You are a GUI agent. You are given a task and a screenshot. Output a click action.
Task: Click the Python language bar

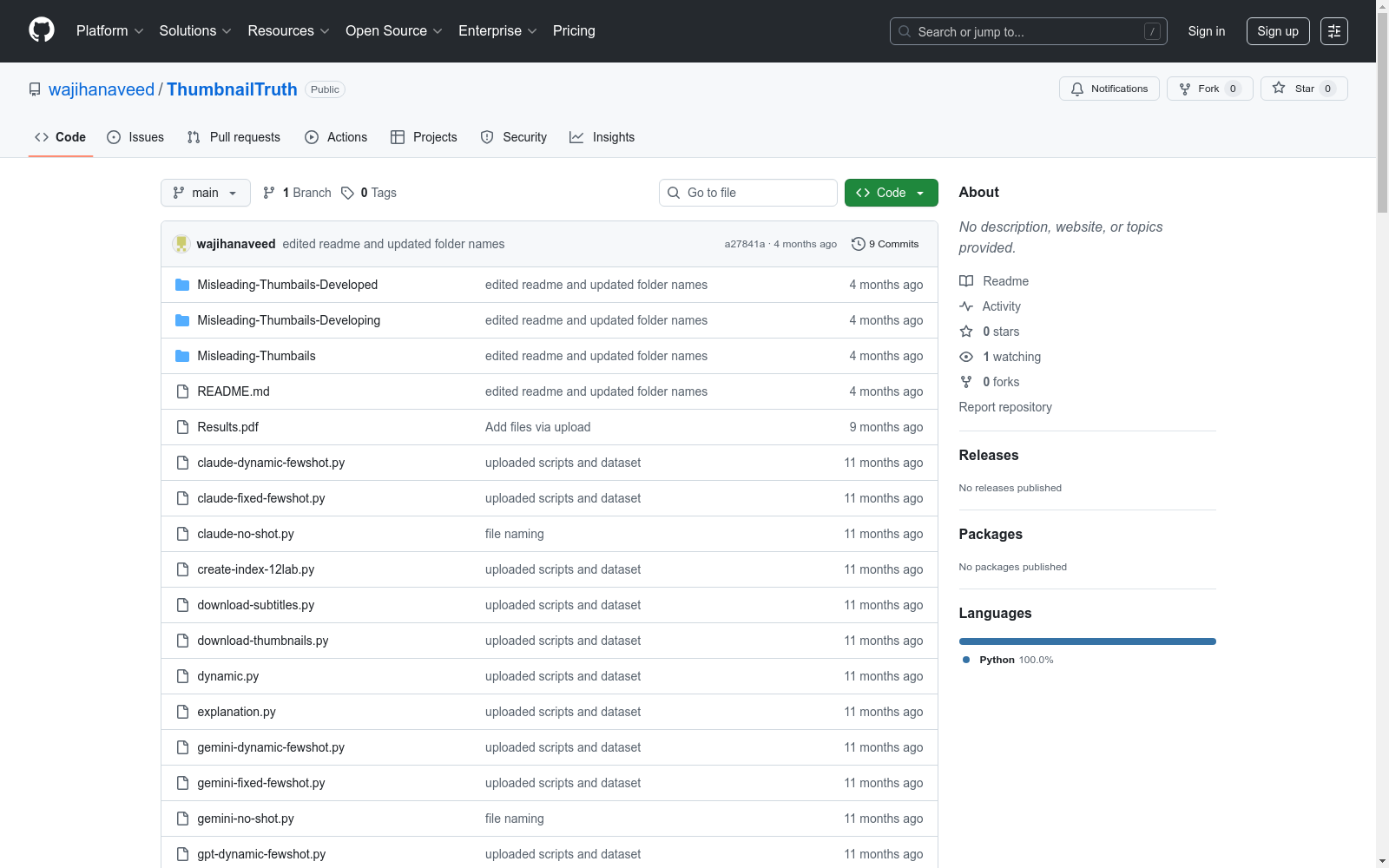[1088, 641]
